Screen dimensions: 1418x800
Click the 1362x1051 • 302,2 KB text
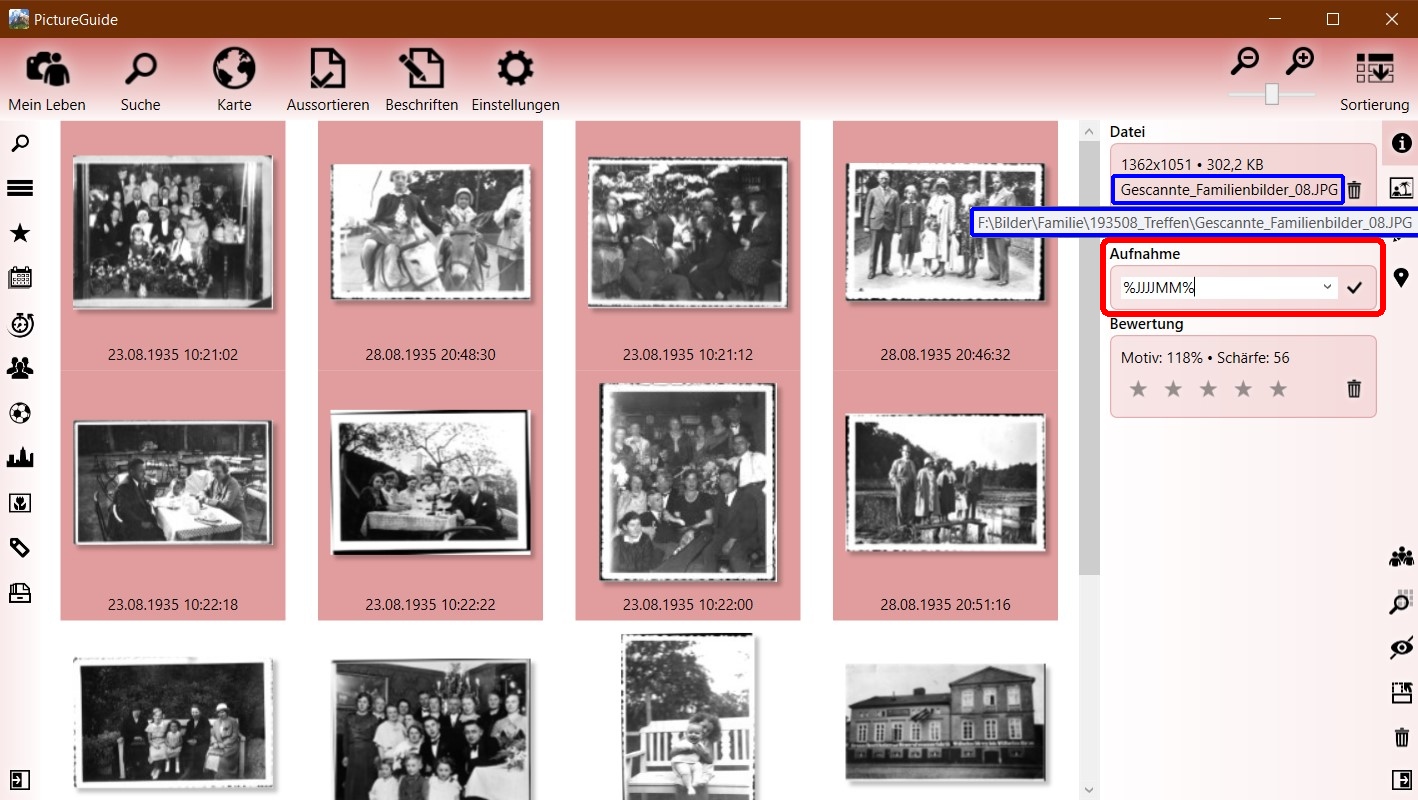point(1192,164)
